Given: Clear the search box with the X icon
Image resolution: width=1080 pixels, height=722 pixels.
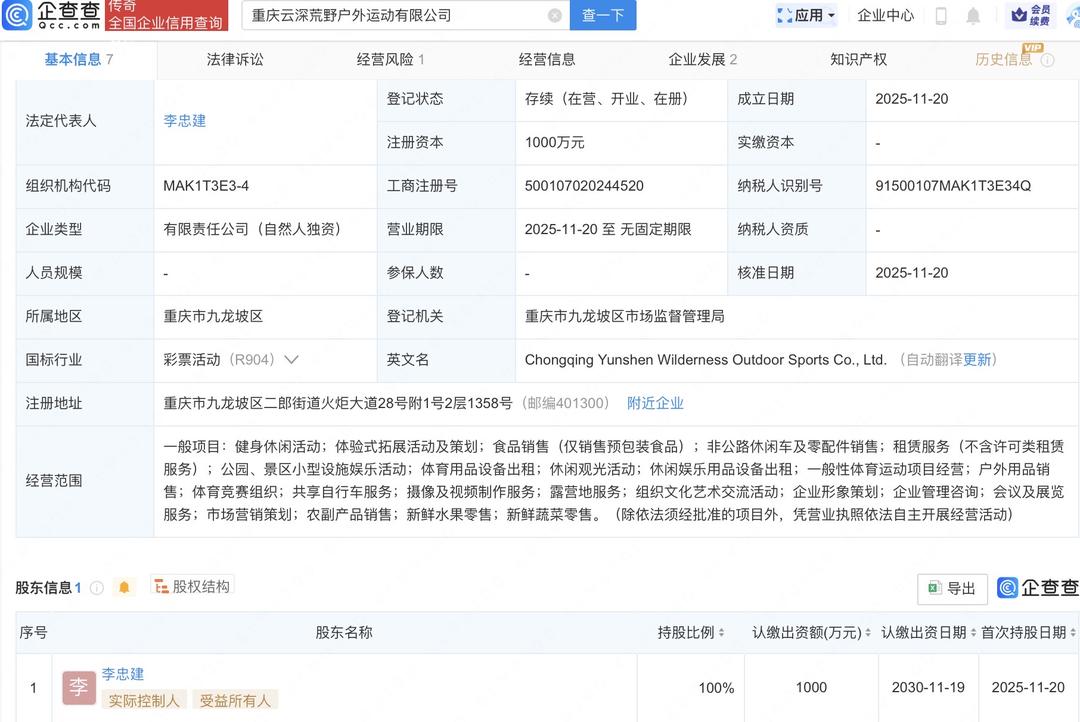Looking at the screenshot, I should point(555,16).
